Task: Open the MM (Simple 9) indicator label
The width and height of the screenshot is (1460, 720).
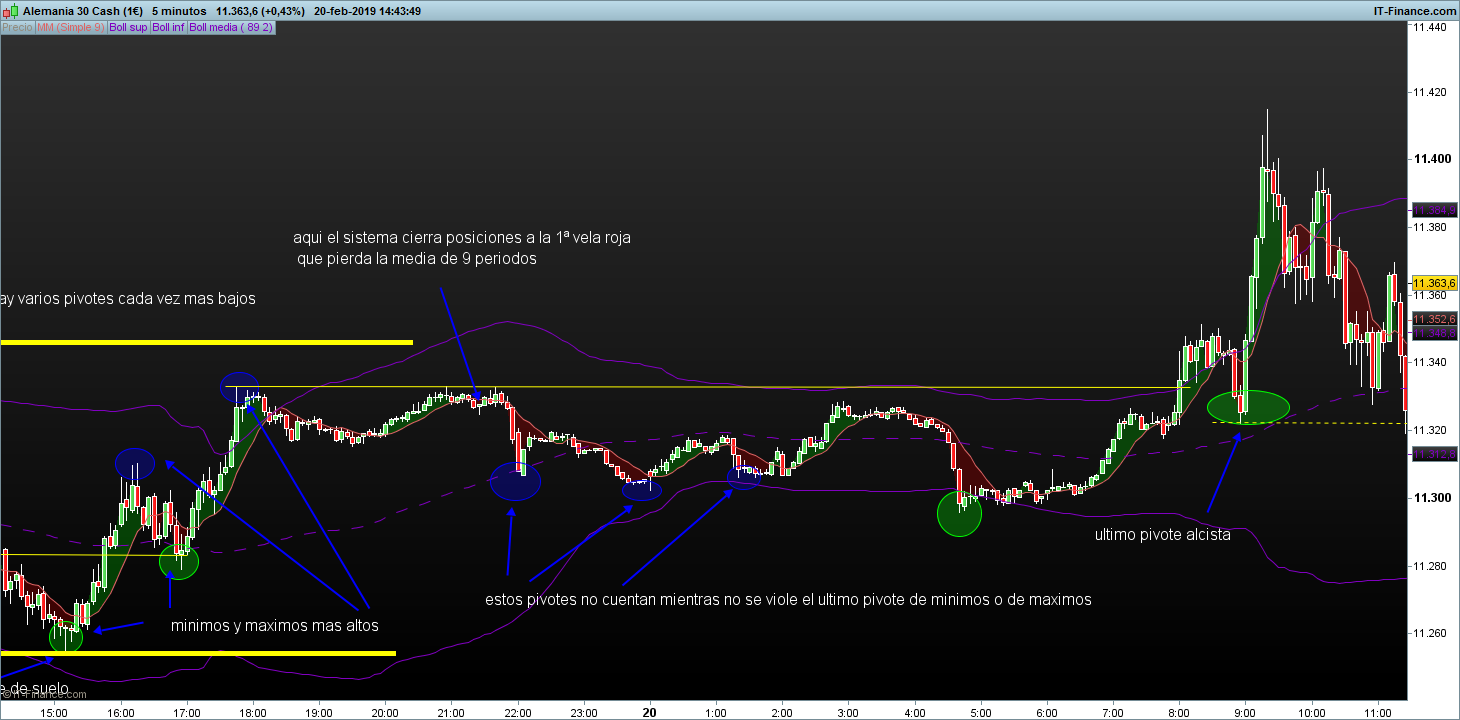Action: pyautogui.click(x=69, y=27)
